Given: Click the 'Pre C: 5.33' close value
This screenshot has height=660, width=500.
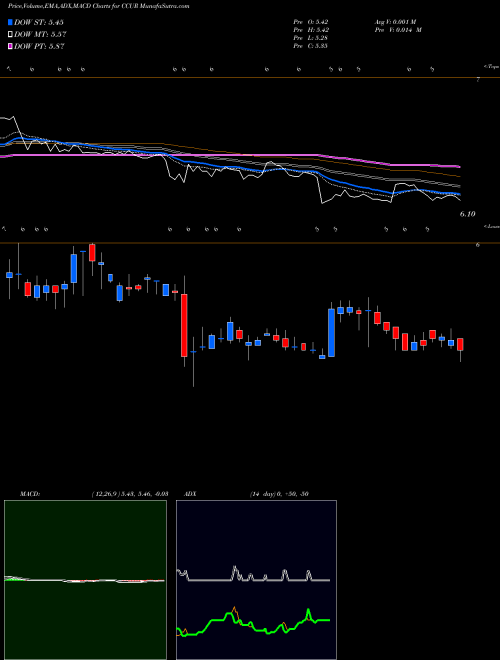Looking at the screenshot, I should coord(311,46).
